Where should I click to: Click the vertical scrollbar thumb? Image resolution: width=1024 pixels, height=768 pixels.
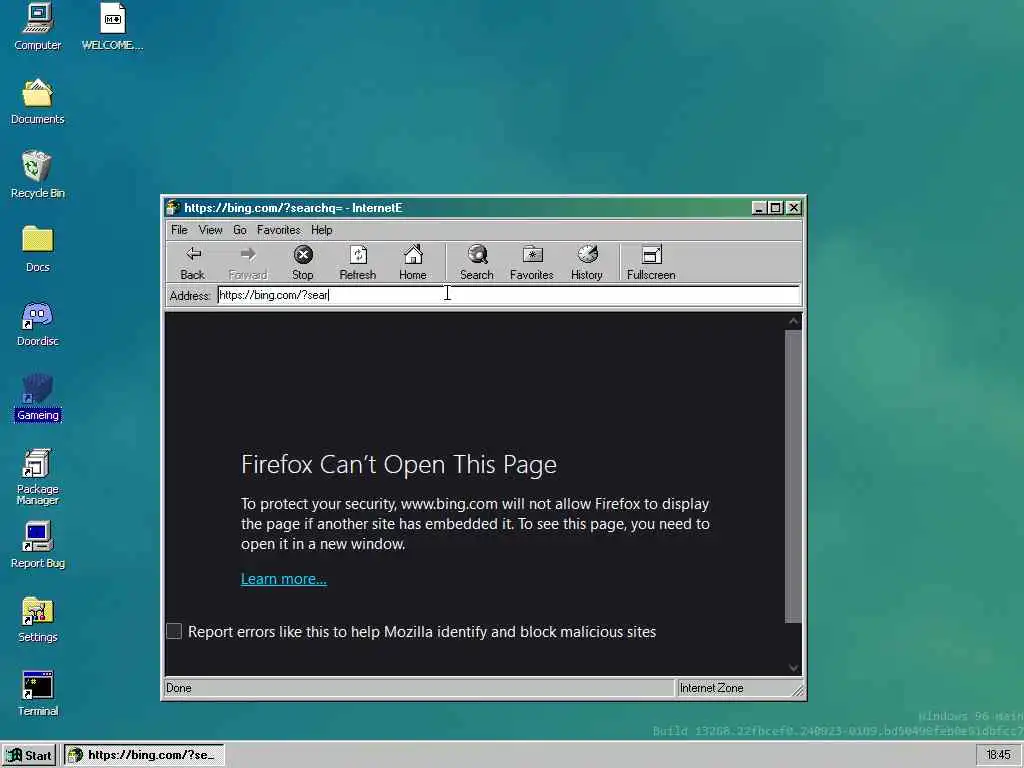click(793, 476)
